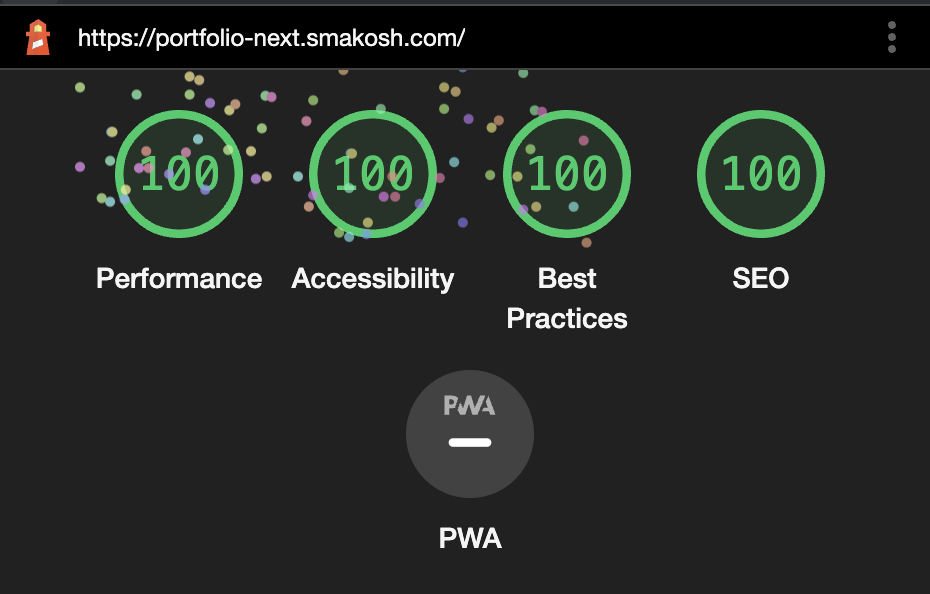Click the green ring around Accessibility gauge

tap(373, 115)
